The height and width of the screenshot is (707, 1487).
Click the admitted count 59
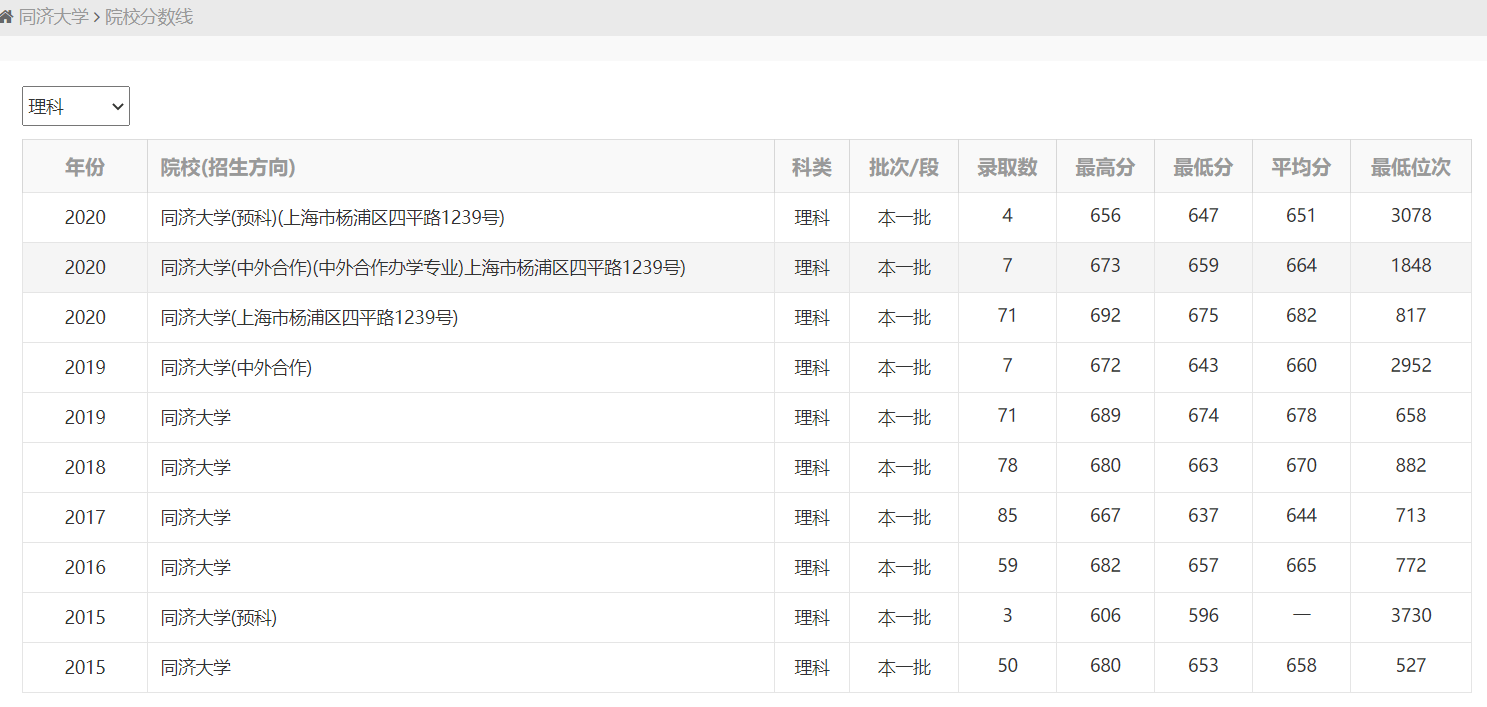(1007, 565)
